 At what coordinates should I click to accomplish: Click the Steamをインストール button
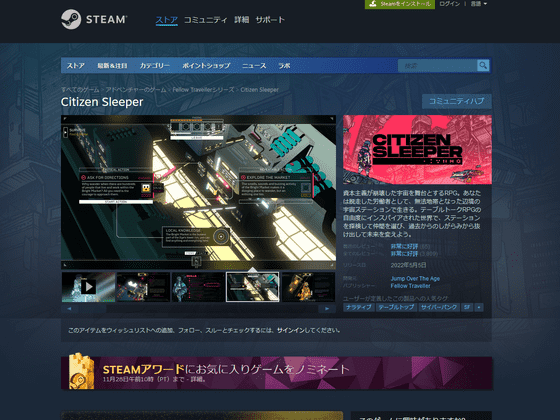pos(400,4)
